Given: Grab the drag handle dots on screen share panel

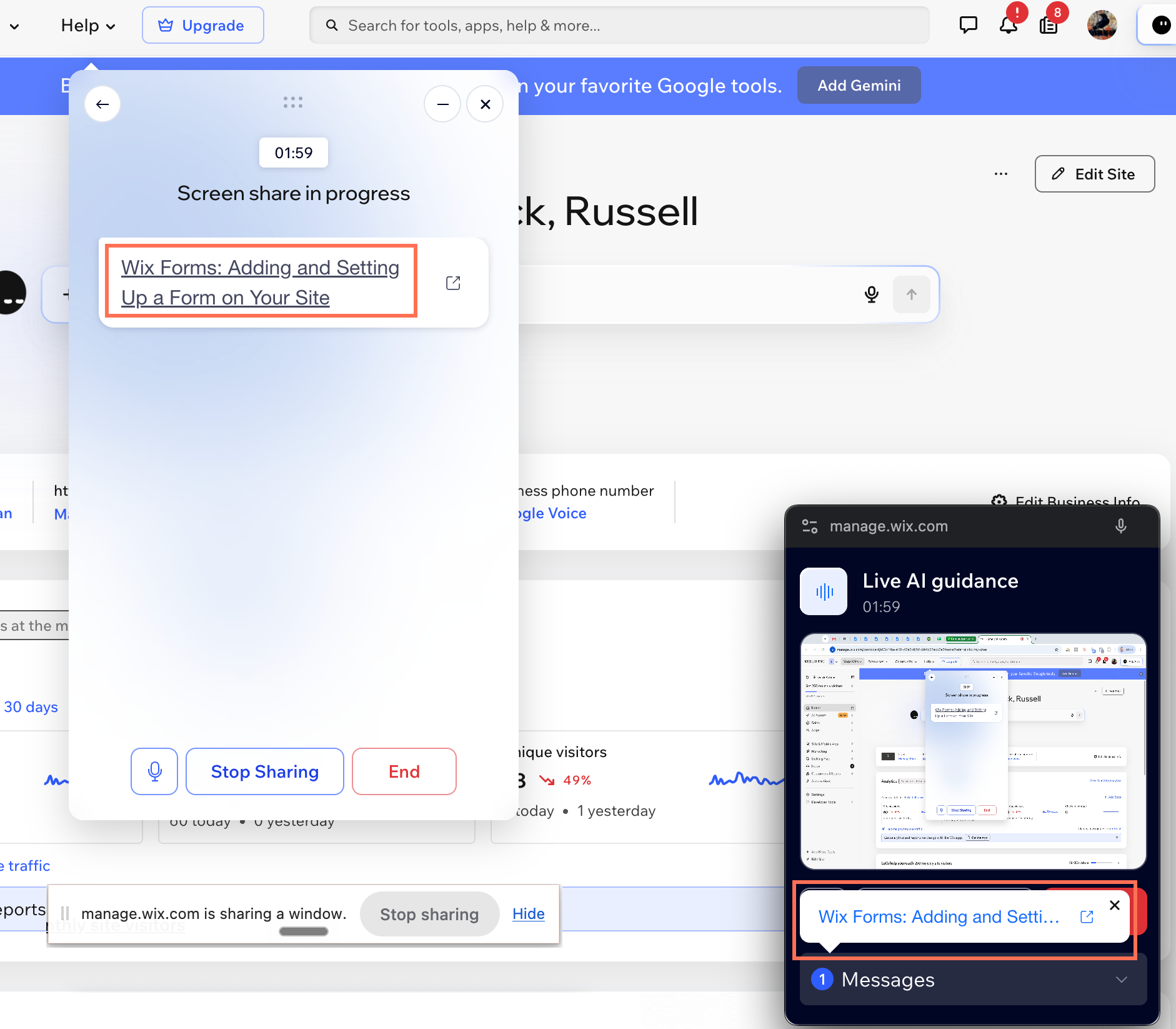Looking at the screenshot, I should tap(293, 102).
